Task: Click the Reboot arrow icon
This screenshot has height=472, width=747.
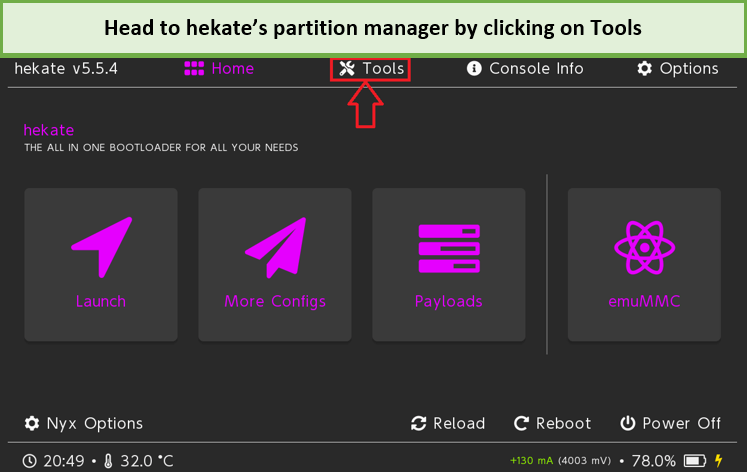Action: [521, 423]
